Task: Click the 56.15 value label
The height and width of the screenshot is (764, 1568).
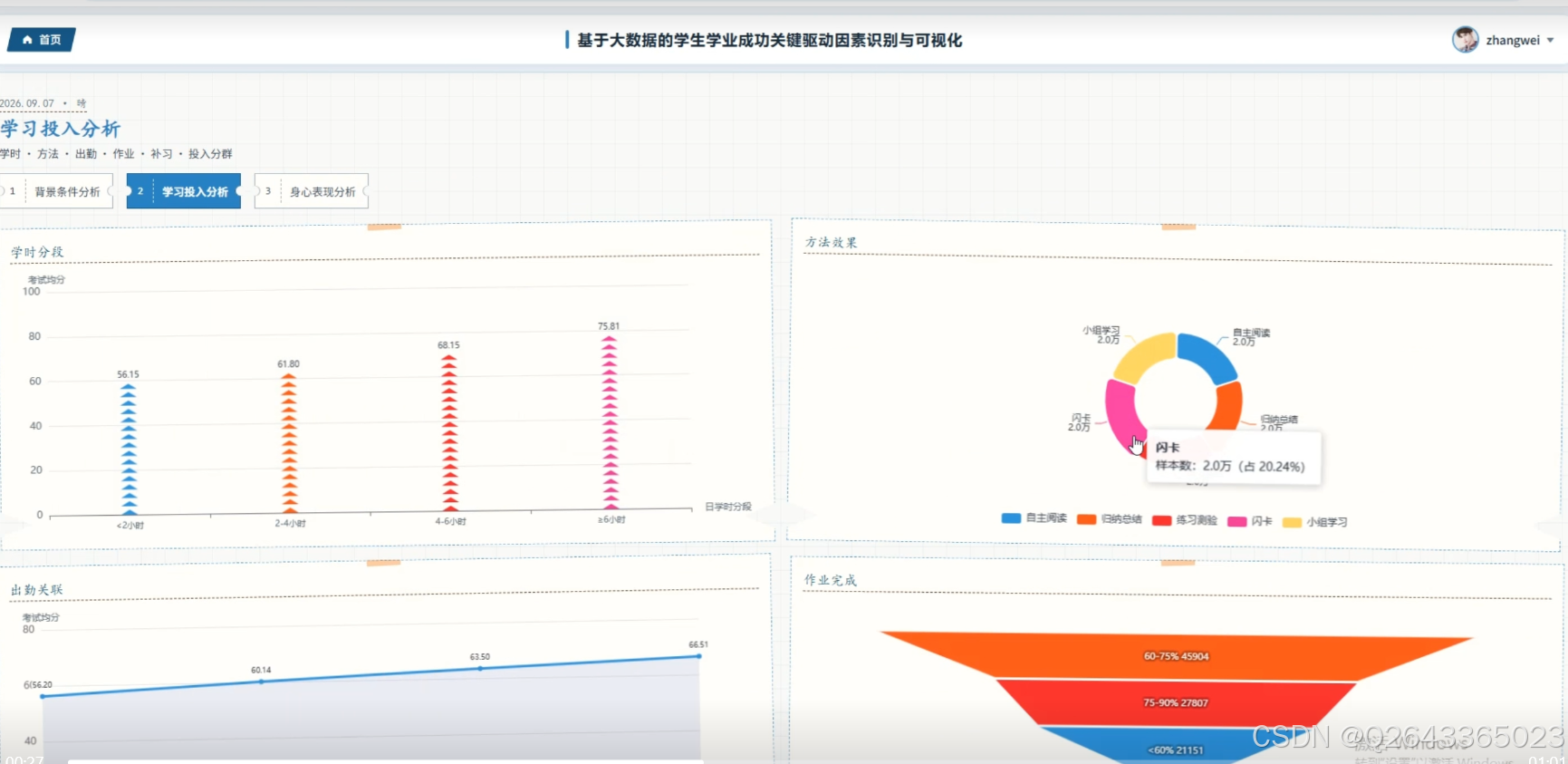Action: pyautogui.click(x=128, y=374)
